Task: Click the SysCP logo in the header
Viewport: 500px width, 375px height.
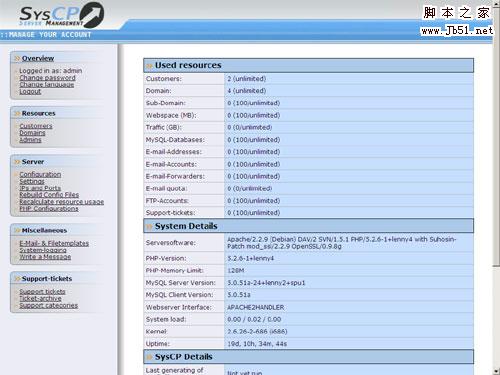Action: click(61, 15)
